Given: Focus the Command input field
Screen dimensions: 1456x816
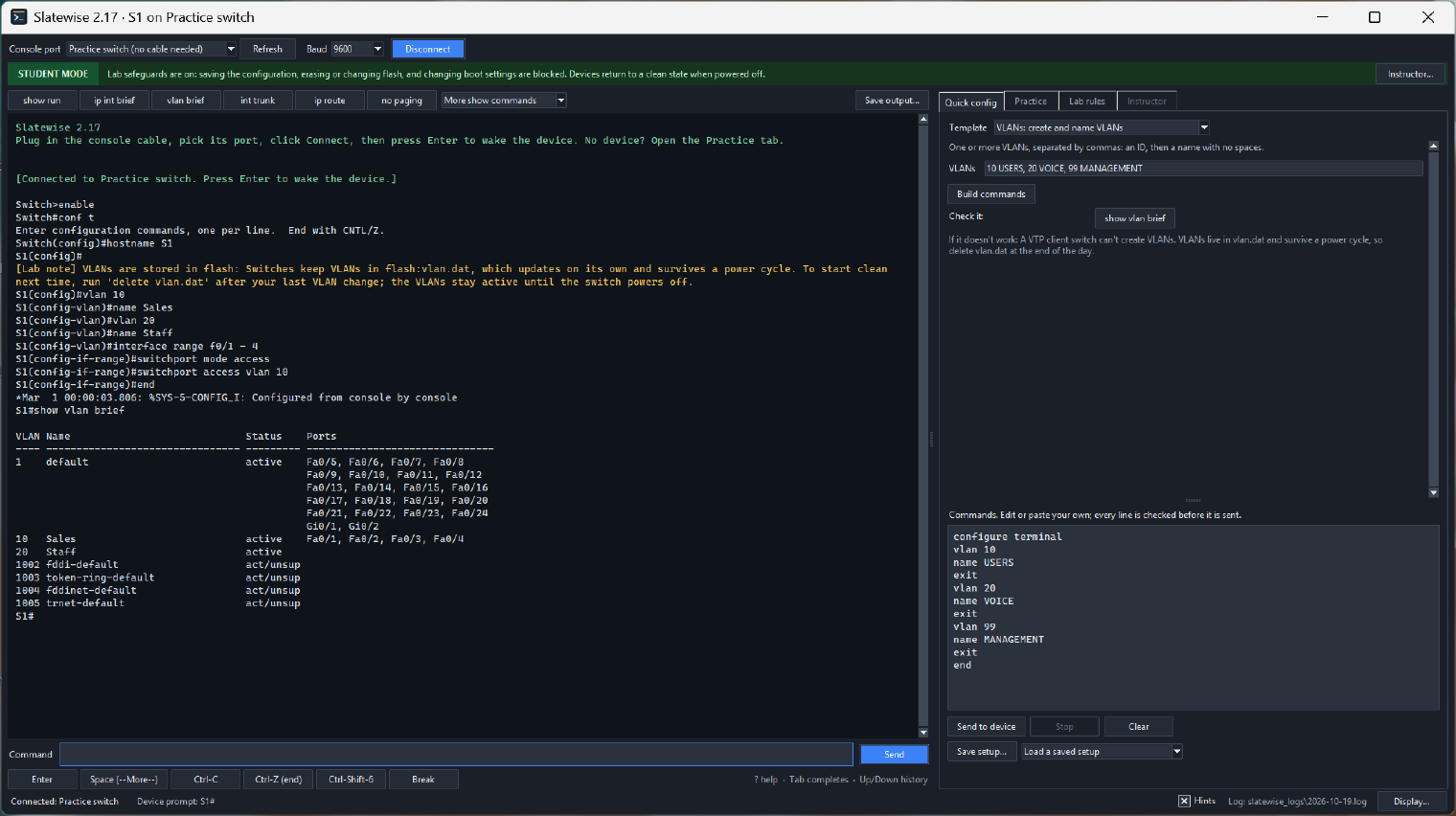Looking at the screenshot, I should click(x=456, y=755).
